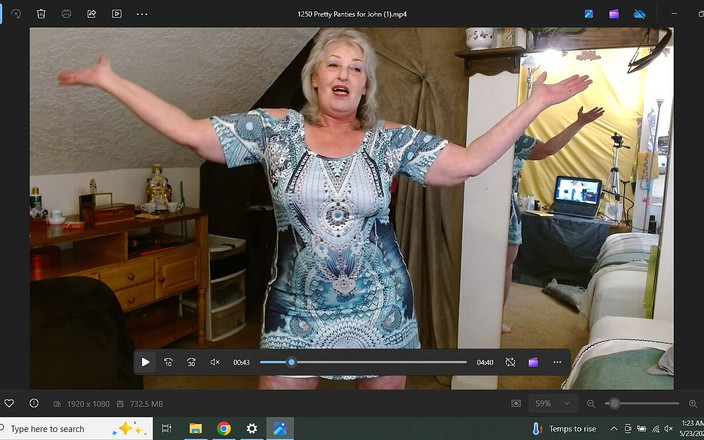Skip forward 30 seconds

[191, 362]
